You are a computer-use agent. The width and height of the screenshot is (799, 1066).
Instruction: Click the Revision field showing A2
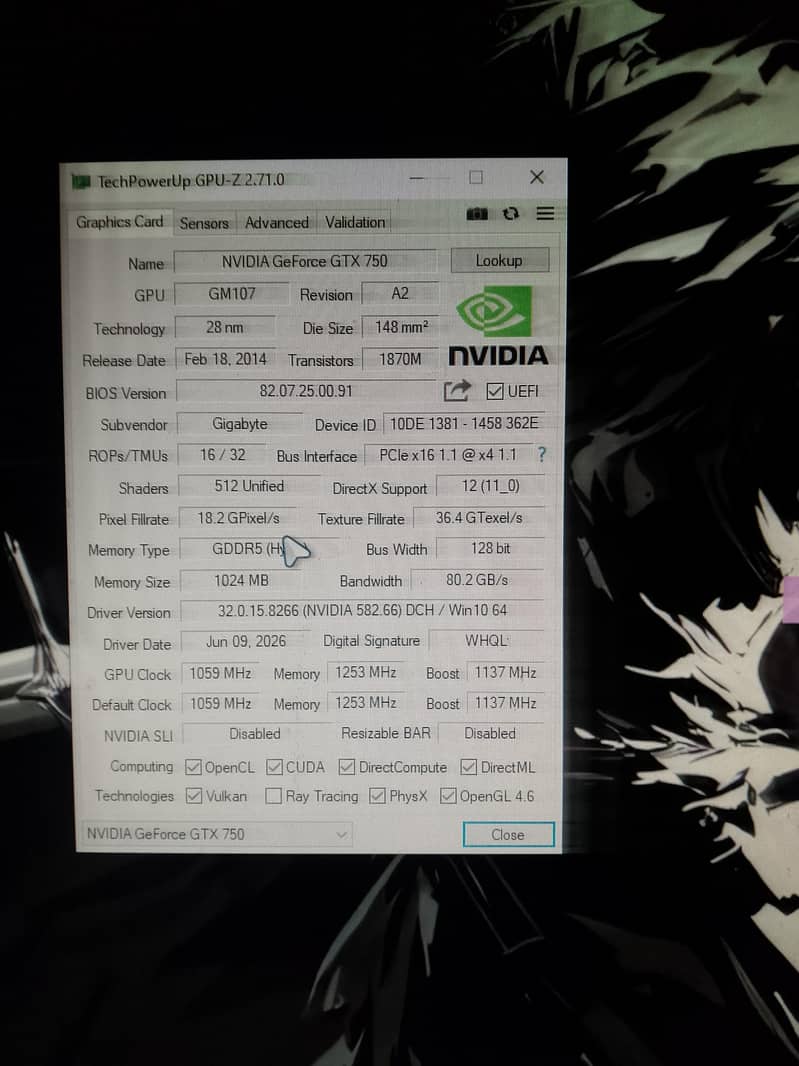[x=400, y=294]
